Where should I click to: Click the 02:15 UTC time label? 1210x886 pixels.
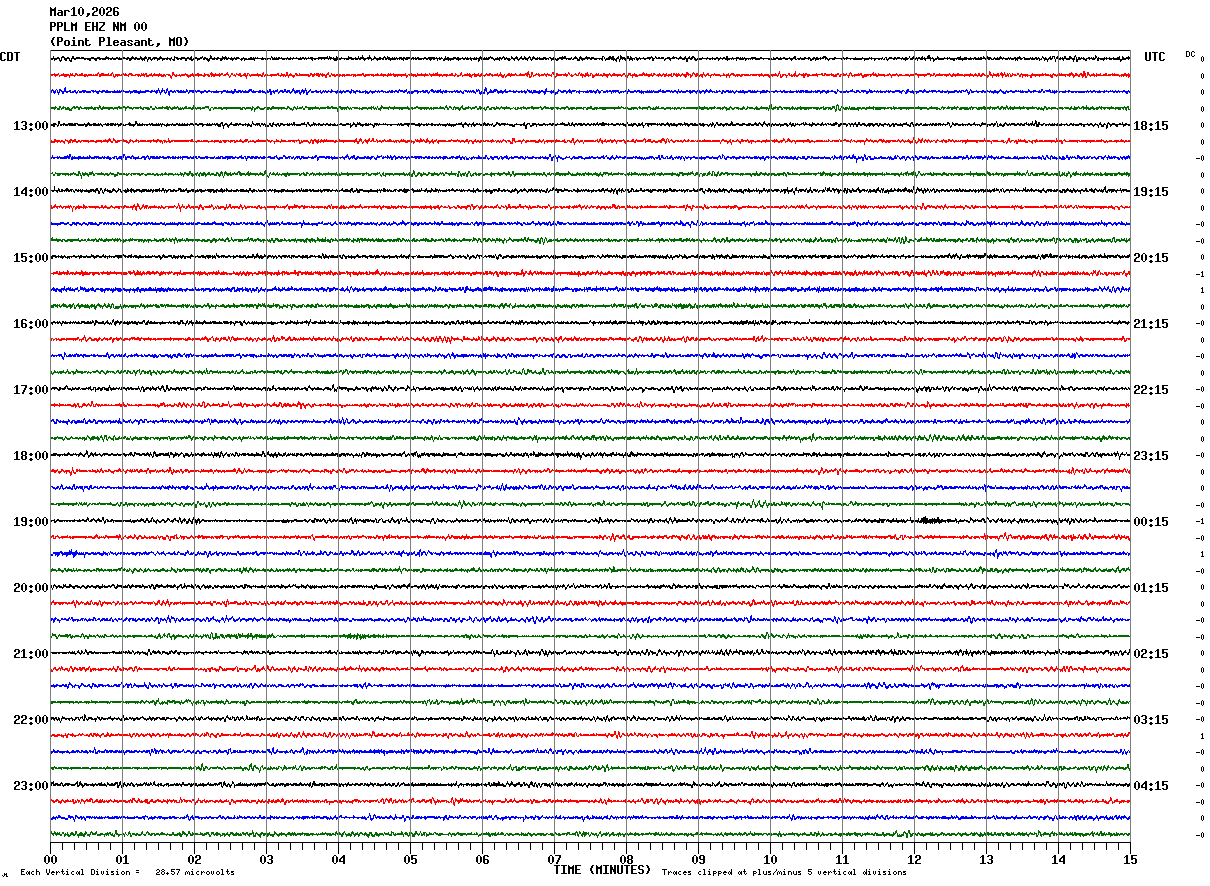pyautogui.click(x=1151, y=654)
